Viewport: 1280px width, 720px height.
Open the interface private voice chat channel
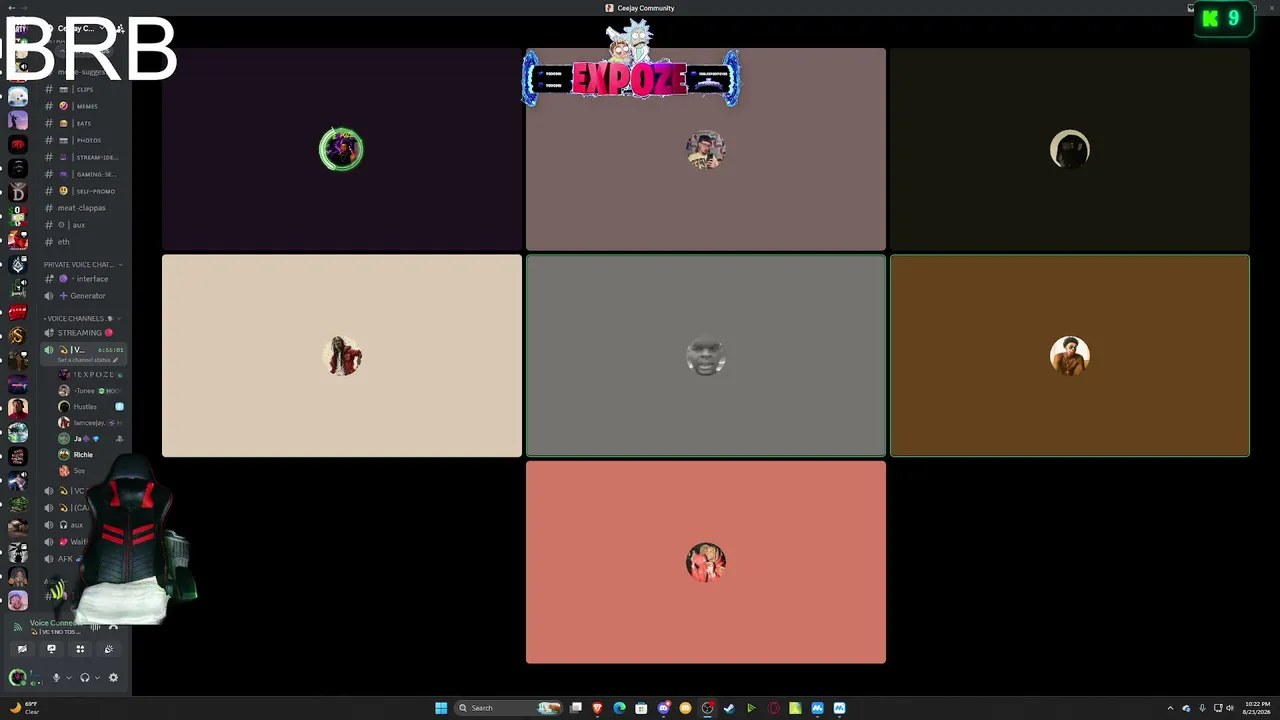tap(85, 279)
